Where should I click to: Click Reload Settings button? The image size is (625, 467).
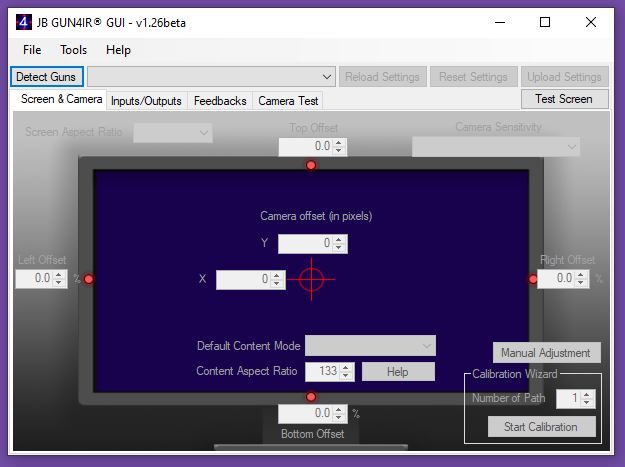pyautogui.click(x=383, y=77)
